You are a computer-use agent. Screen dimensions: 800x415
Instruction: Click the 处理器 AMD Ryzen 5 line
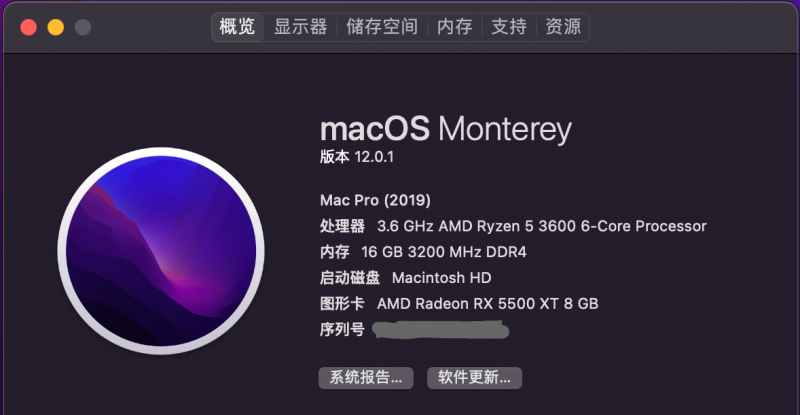513,226
